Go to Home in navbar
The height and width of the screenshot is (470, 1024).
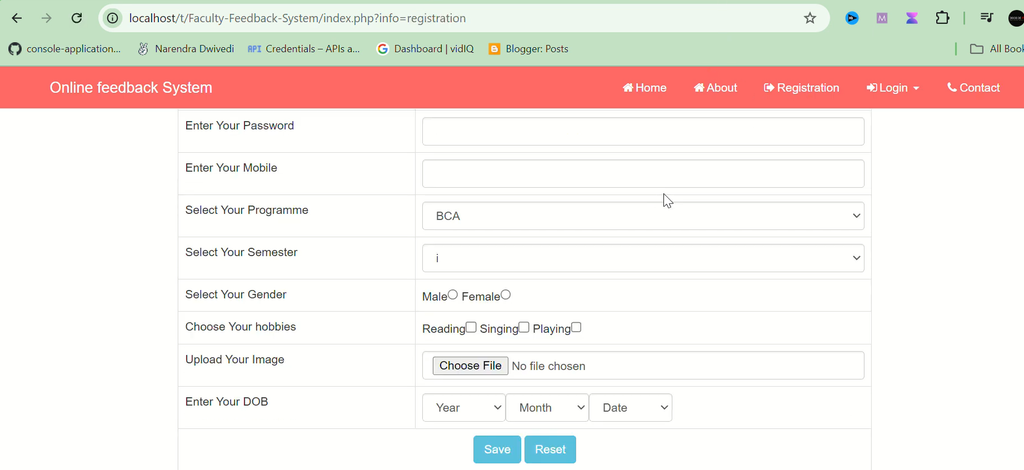click(x=645, y=87)
